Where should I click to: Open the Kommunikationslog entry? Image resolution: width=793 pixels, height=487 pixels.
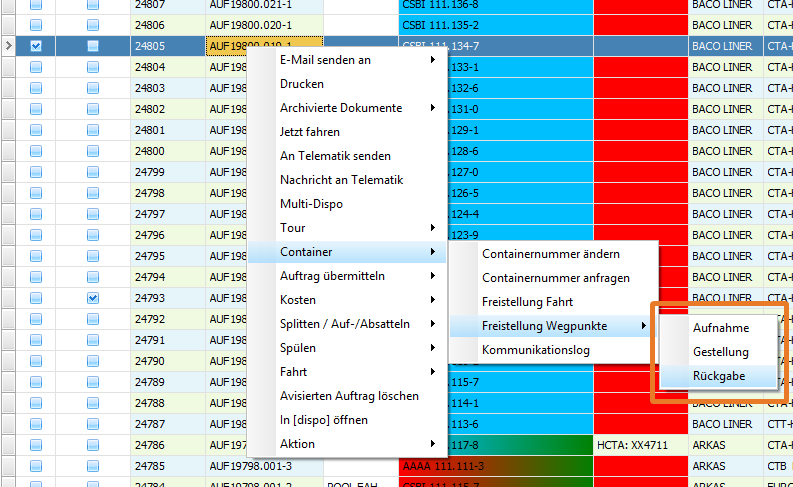[536, 350]
